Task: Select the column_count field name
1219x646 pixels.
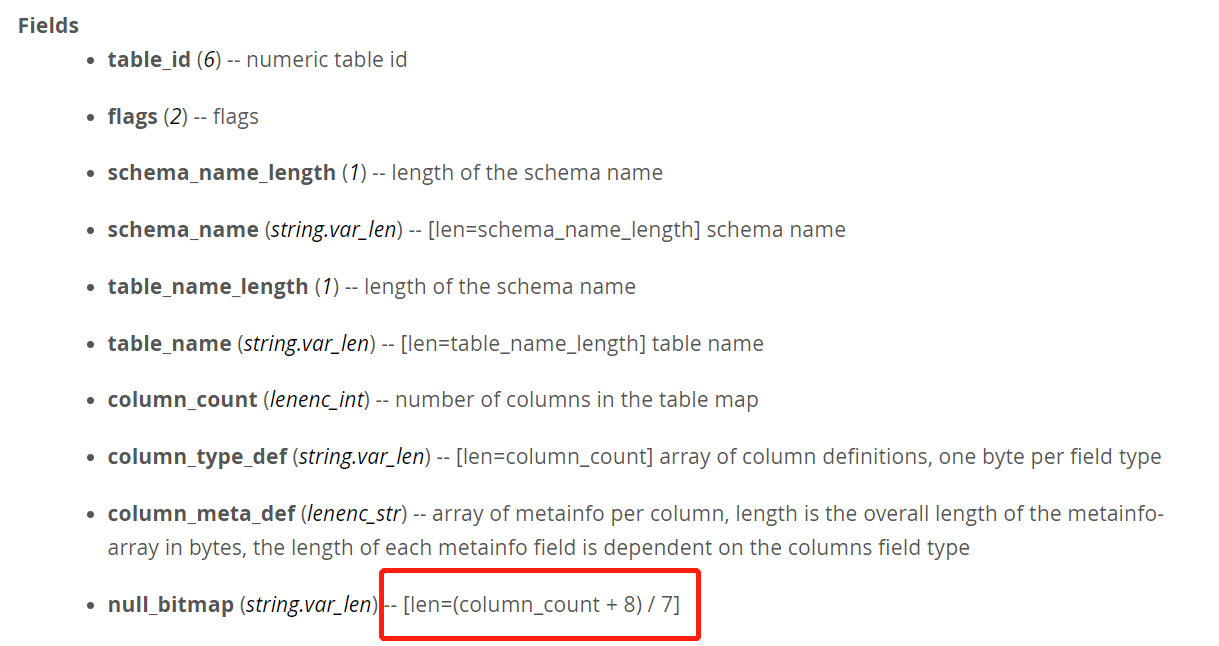Action: 182,400
